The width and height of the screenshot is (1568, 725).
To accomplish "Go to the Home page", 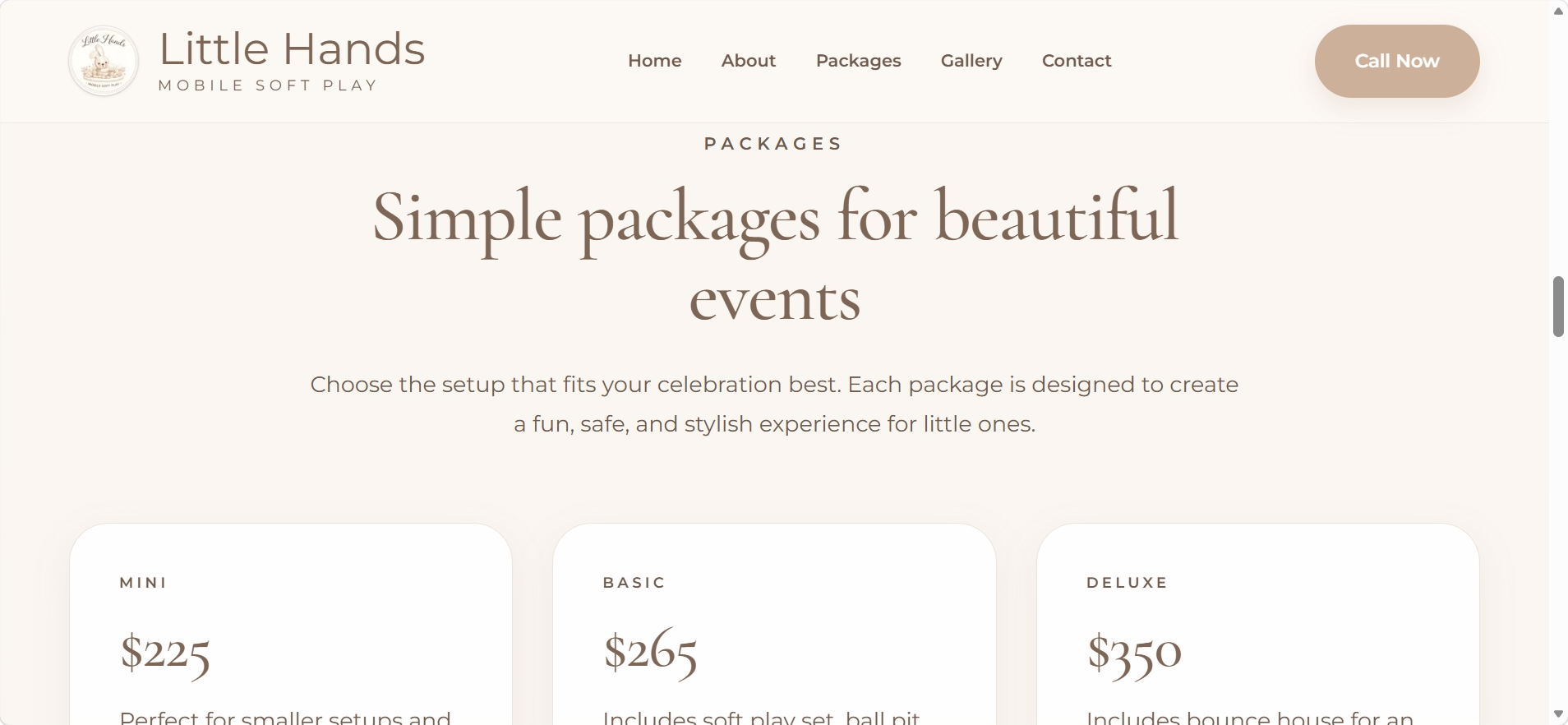I will pyautogui.click(x=654, y=61).
